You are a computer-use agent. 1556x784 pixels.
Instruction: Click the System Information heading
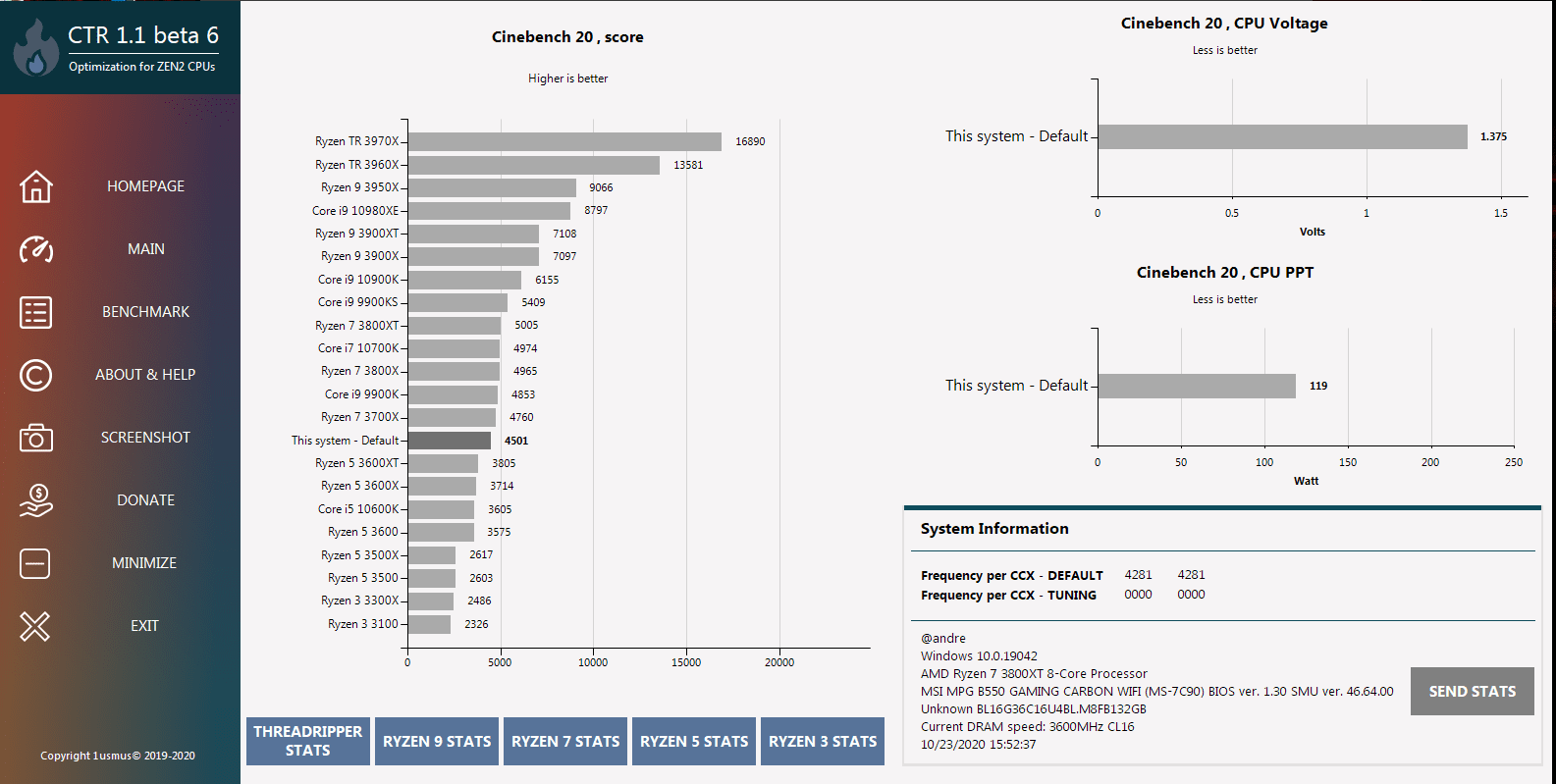pos(994,529)
